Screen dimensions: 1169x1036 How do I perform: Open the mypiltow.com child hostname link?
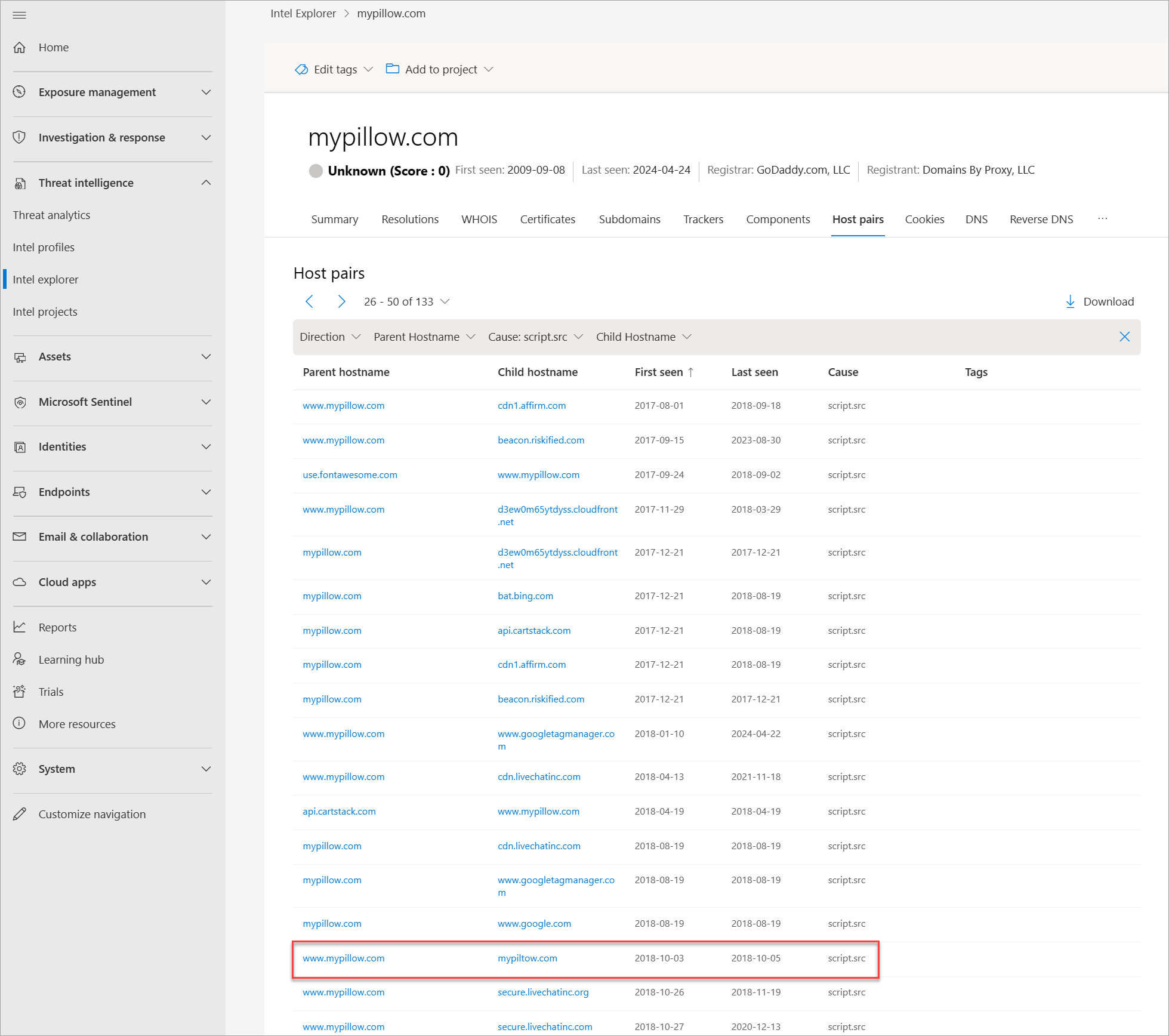[528, 958]
